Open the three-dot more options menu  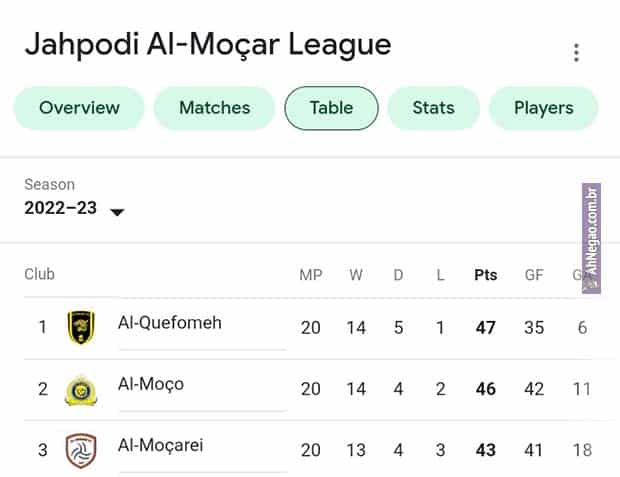tap(576, 53)
